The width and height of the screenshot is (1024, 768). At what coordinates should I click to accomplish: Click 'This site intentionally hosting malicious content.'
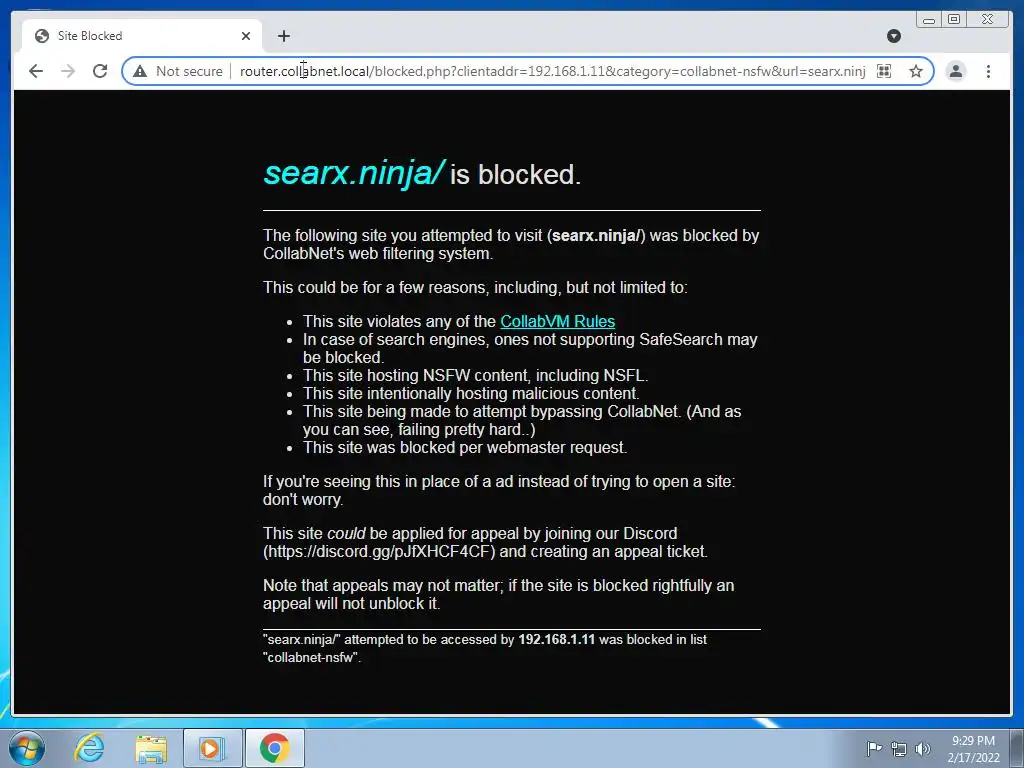(471, 393)
